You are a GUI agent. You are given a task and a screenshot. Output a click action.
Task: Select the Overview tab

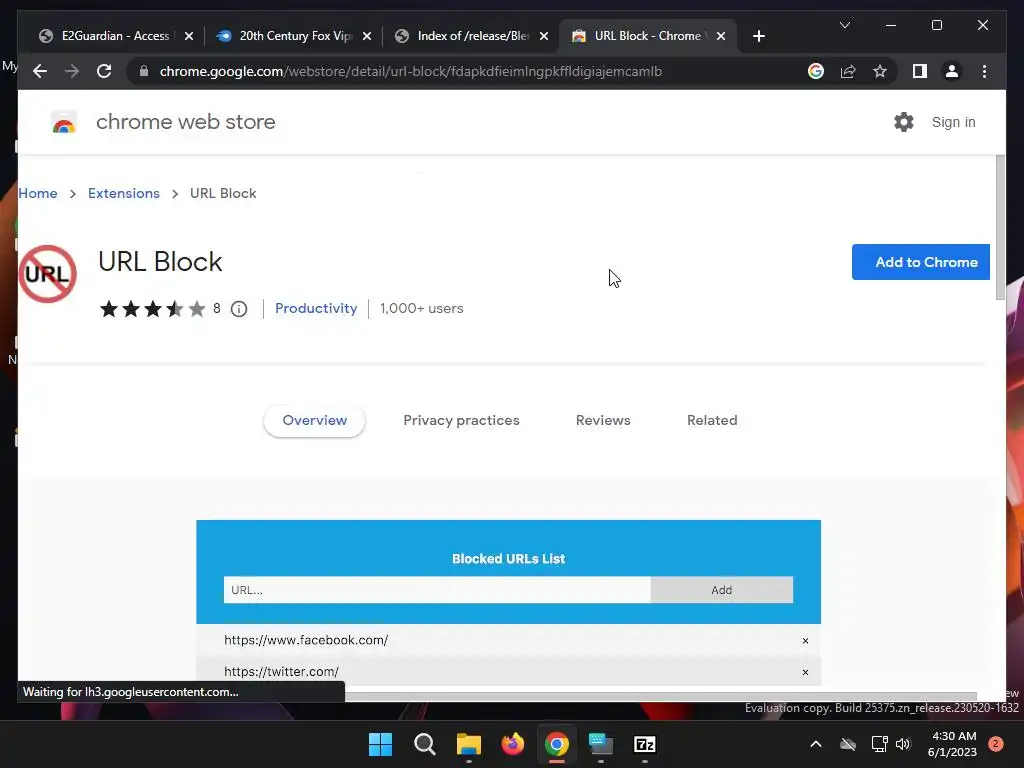(x=315, y=421)
